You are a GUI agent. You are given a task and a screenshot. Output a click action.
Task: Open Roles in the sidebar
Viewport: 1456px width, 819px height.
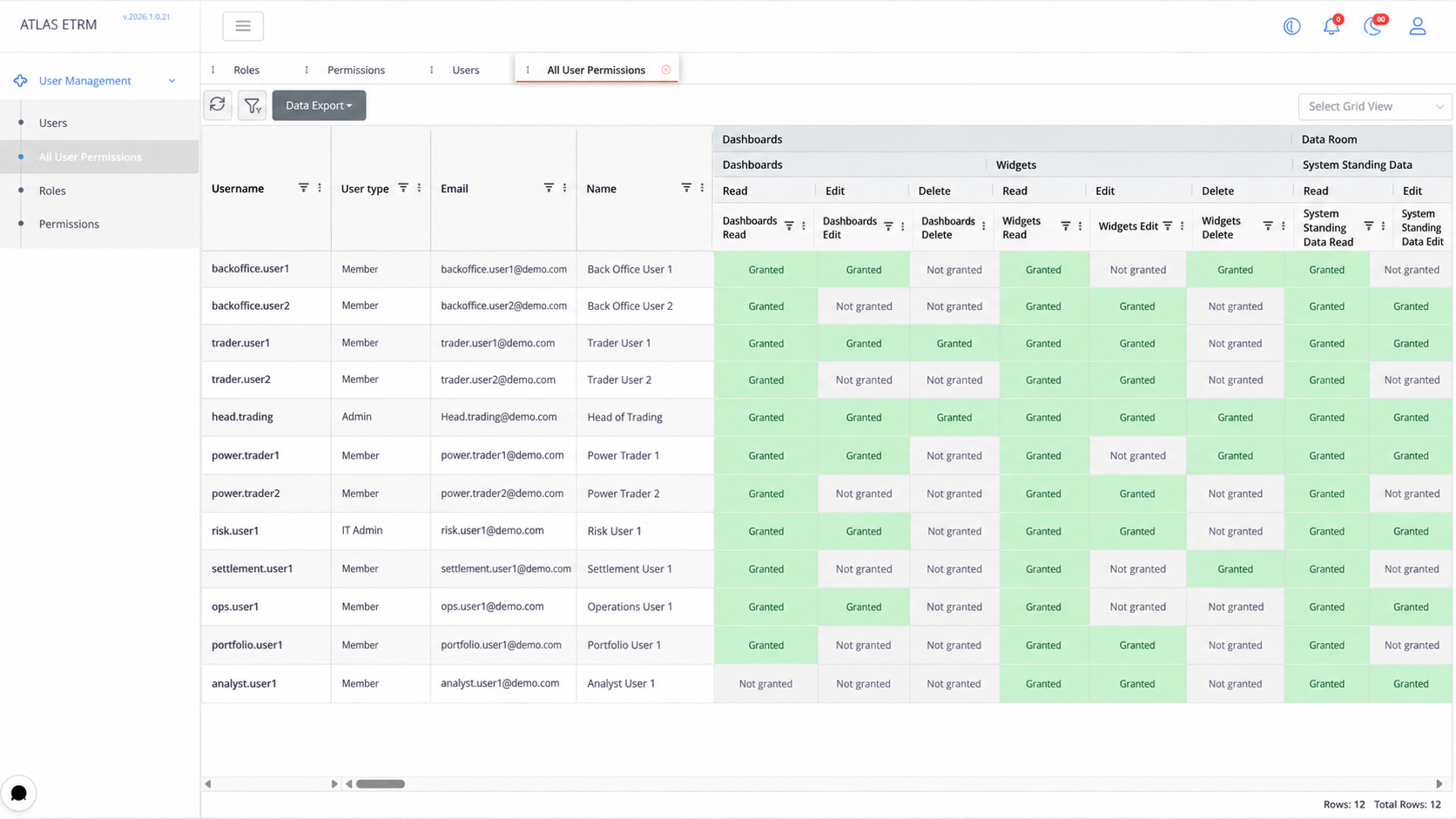(52, 191)
